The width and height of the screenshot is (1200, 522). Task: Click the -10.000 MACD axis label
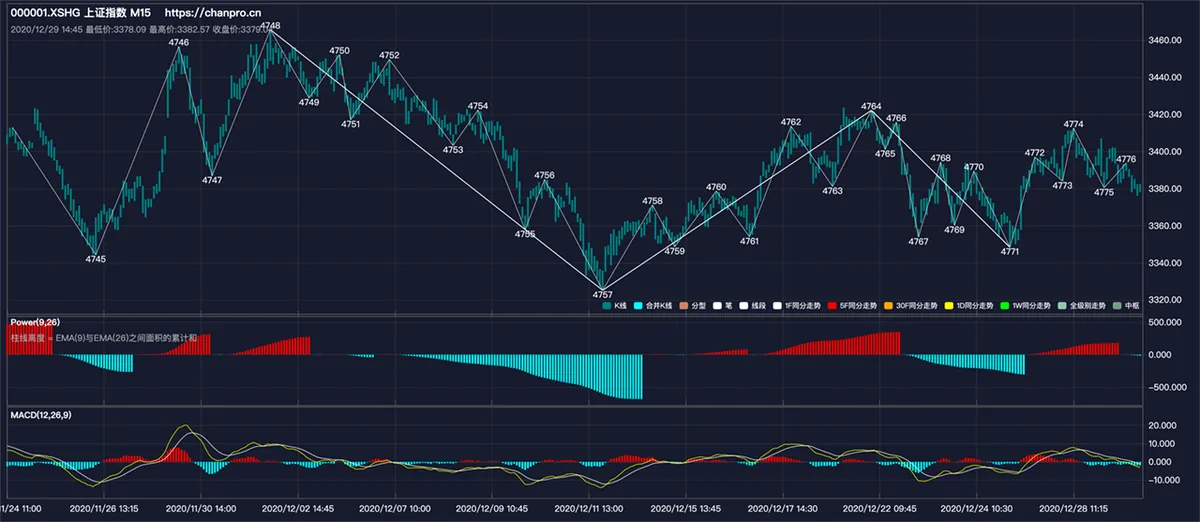click(x=1166, y=480)
